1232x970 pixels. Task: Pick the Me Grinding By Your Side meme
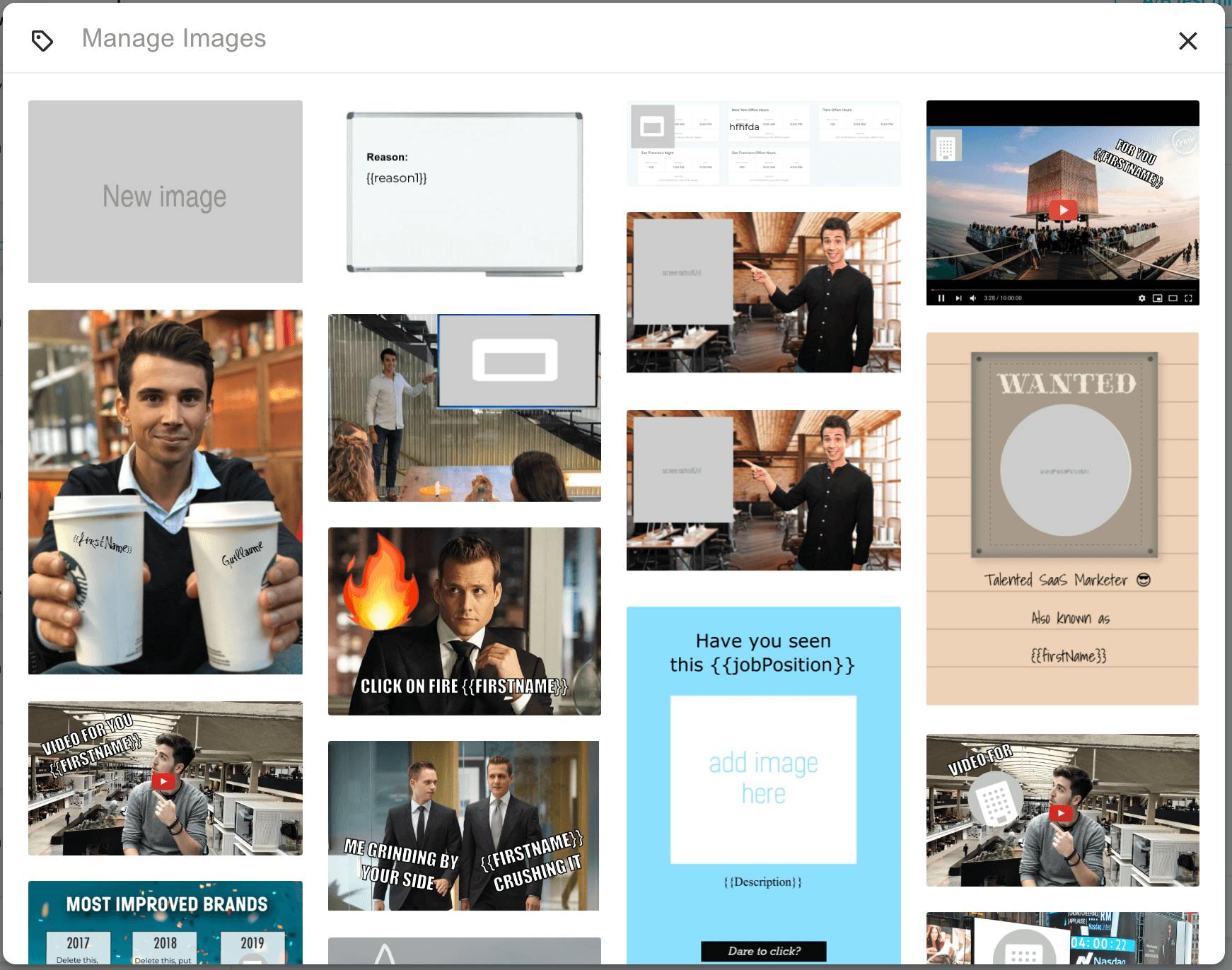point(464,826)
